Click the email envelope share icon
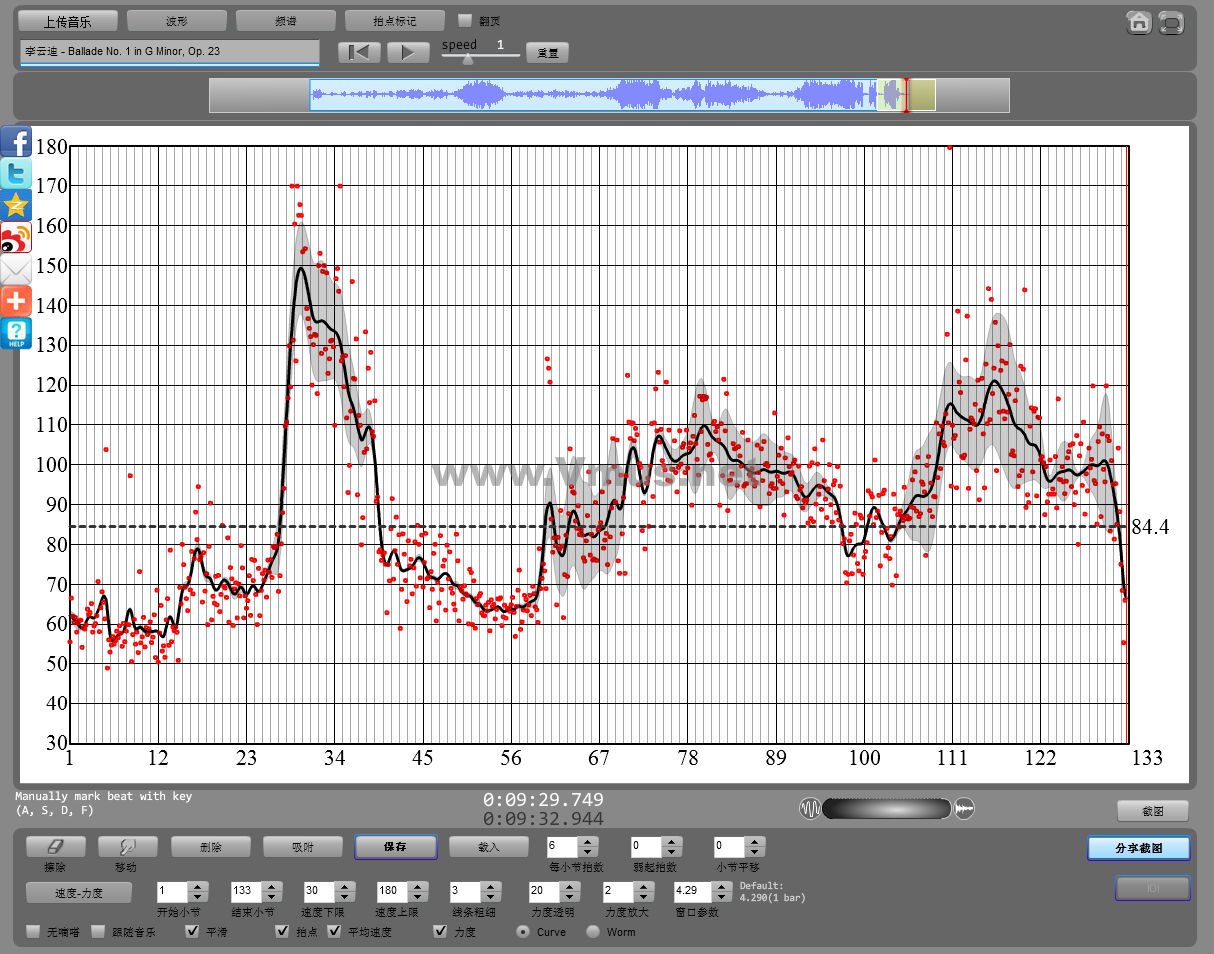Viewport: 1214px width, 954px height. point(16,270)
